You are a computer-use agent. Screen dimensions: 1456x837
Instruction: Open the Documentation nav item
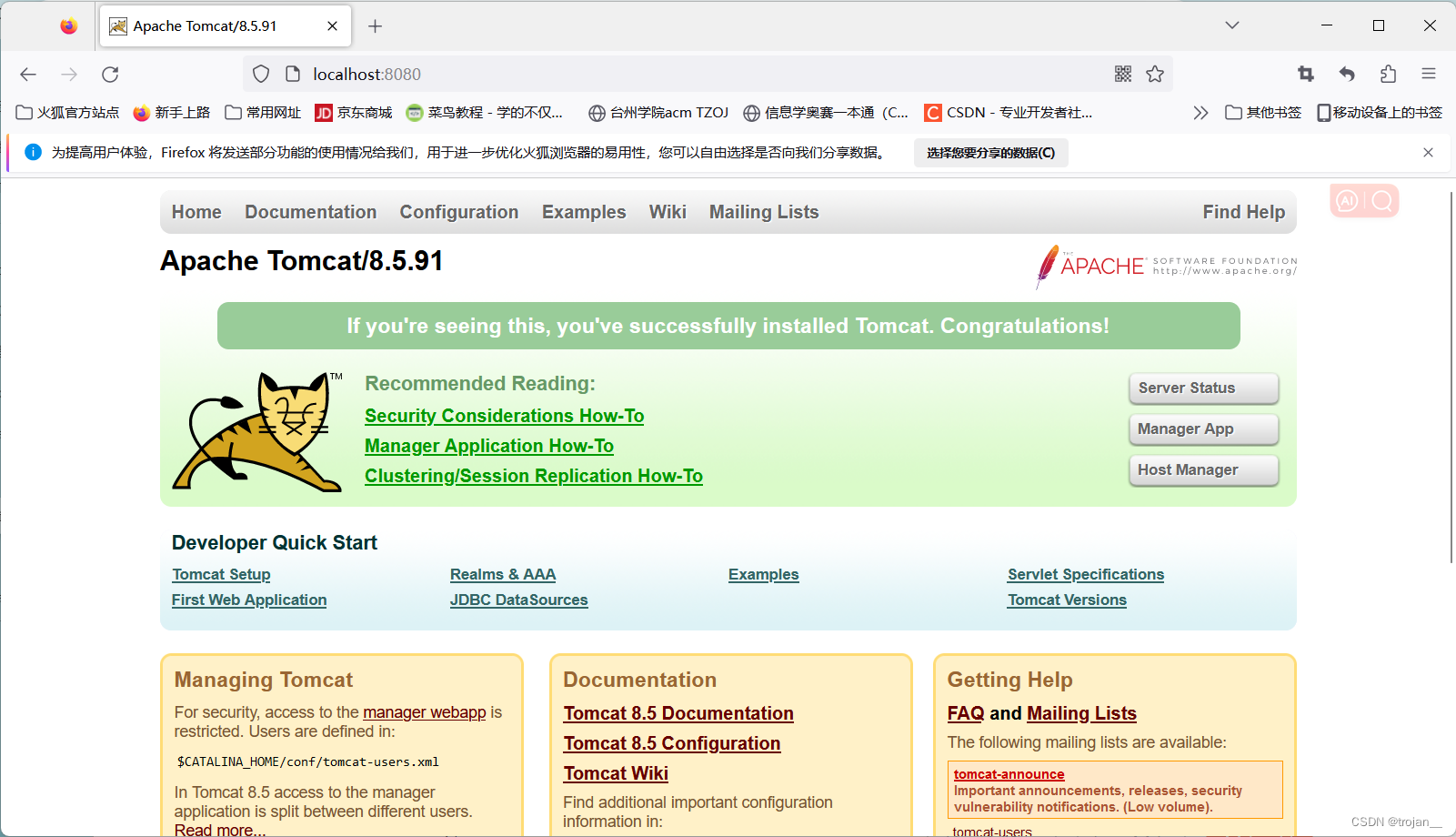pyautogui.click(x=310, y=212)
